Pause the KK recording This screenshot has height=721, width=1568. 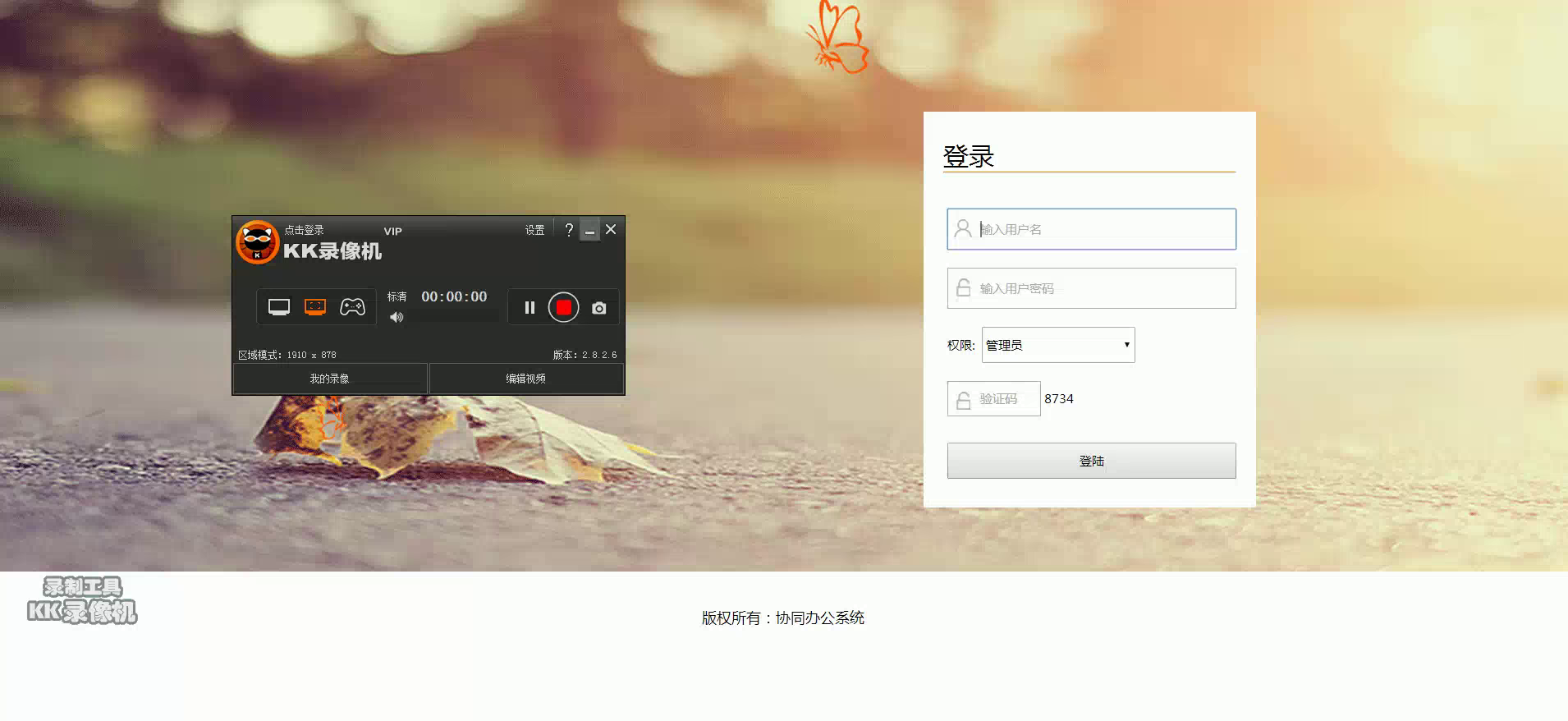(x=530, y=308)
